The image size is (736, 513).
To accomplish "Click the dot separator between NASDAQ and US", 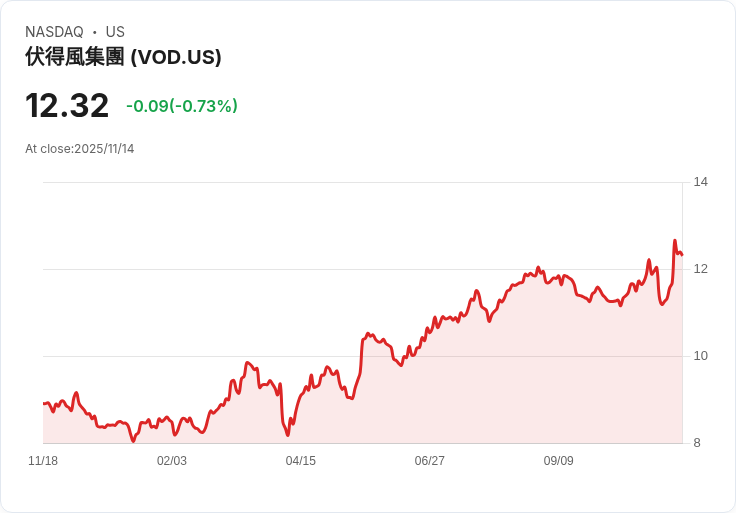I will 95,32.
